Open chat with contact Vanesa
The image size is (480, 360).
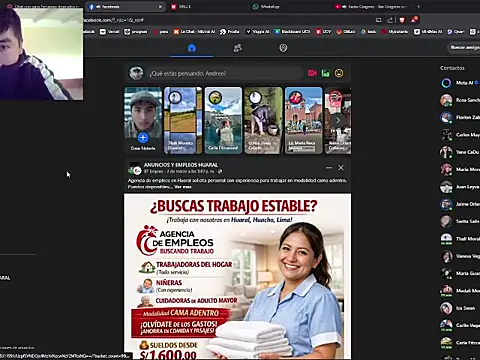pos(460,256)
